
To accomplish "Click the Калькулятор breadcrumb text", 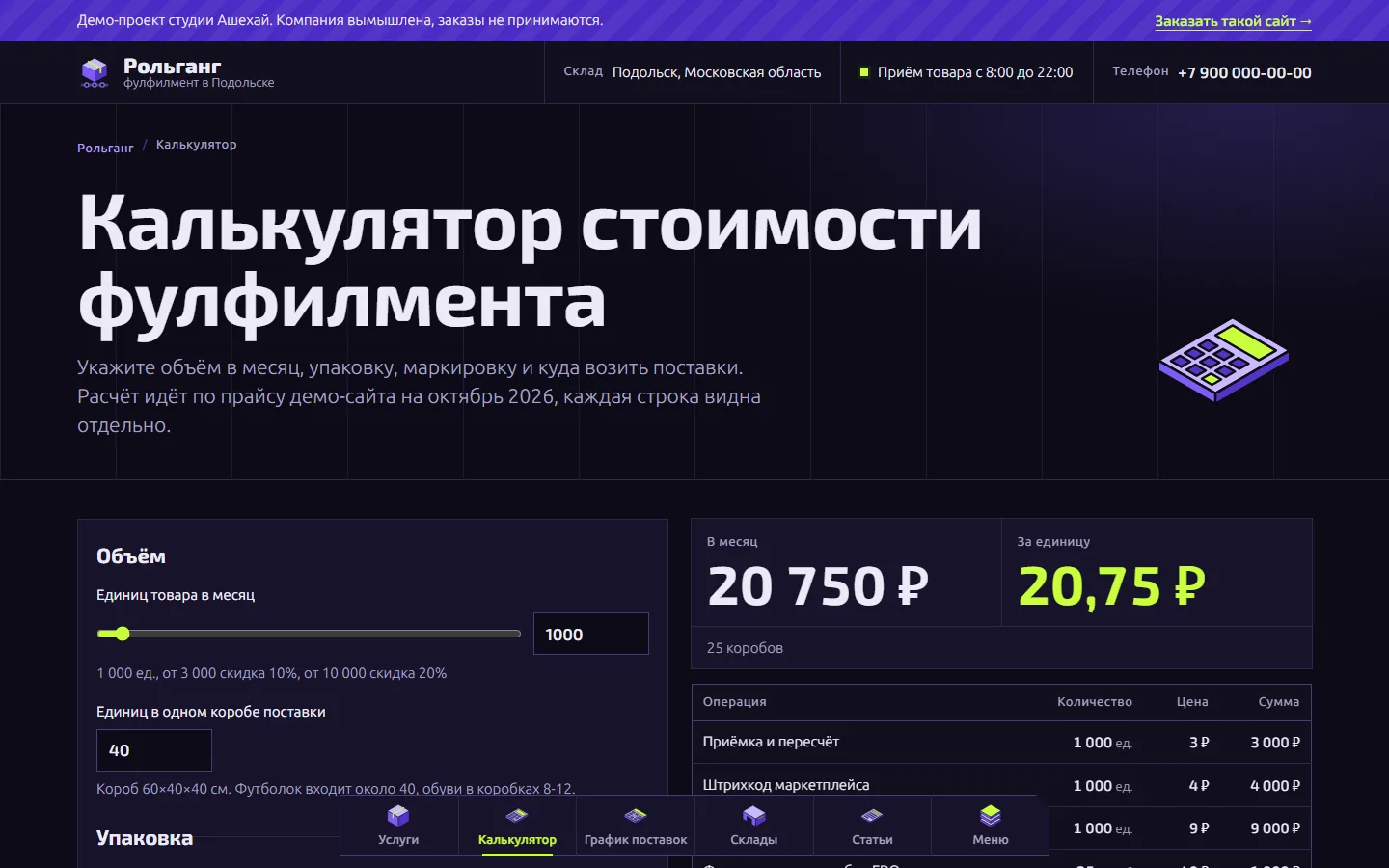I will (x=197, y=145).
